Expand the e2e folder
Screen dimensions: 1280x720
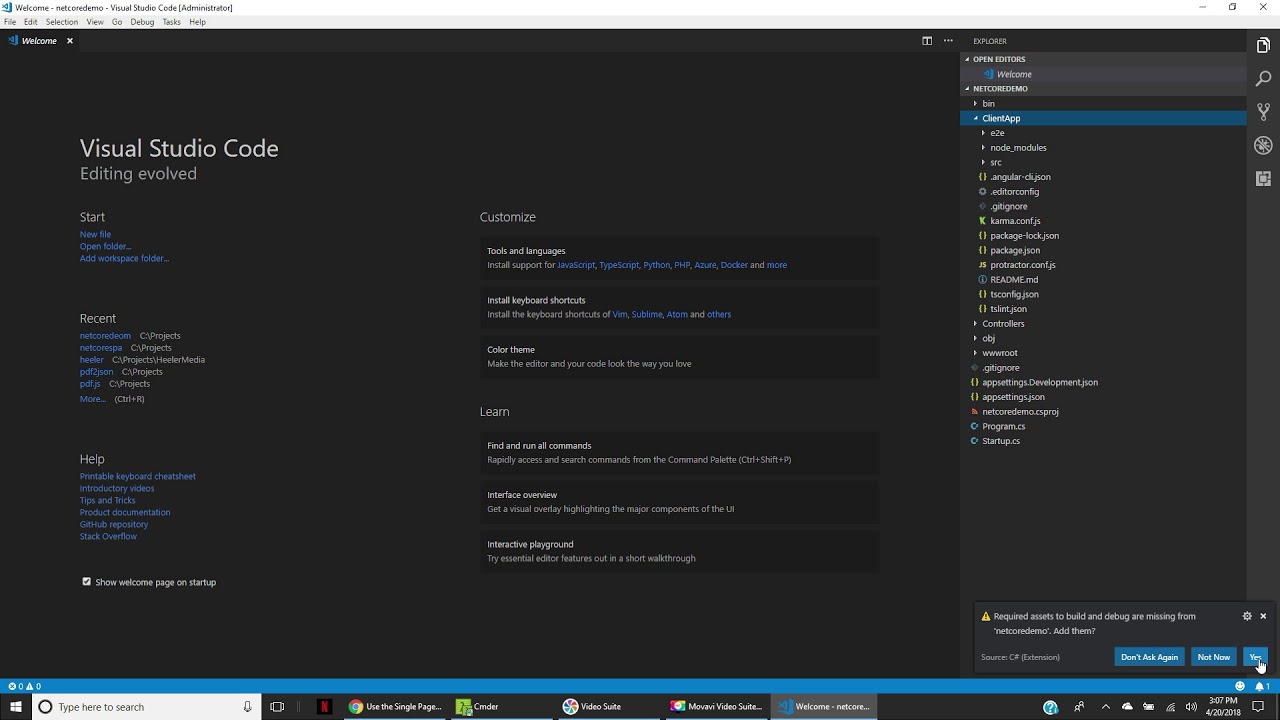pos(1103,133)
